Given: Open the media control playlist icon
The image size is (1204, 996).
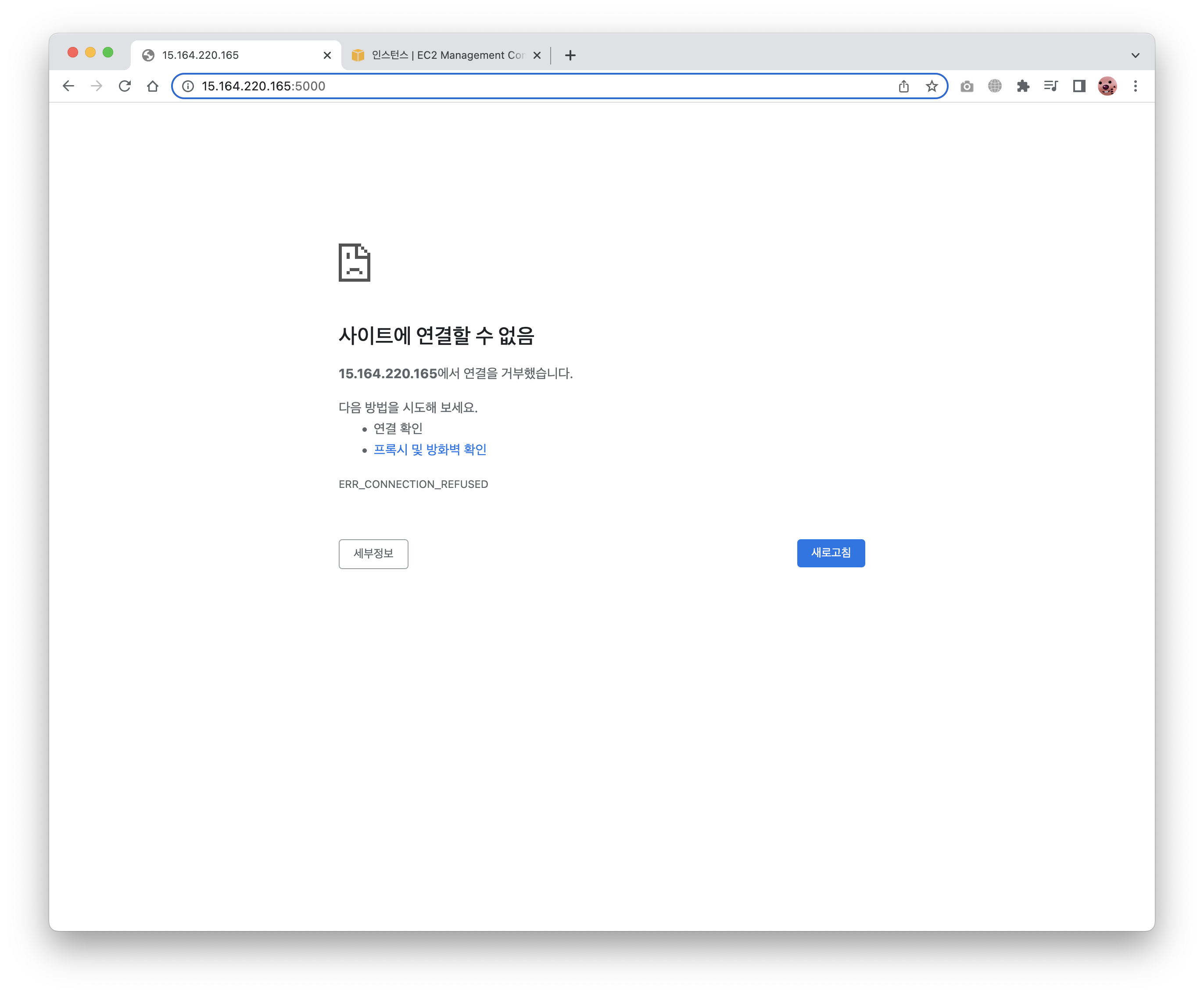Looking at the screenshot, I should coord(1051,86).
